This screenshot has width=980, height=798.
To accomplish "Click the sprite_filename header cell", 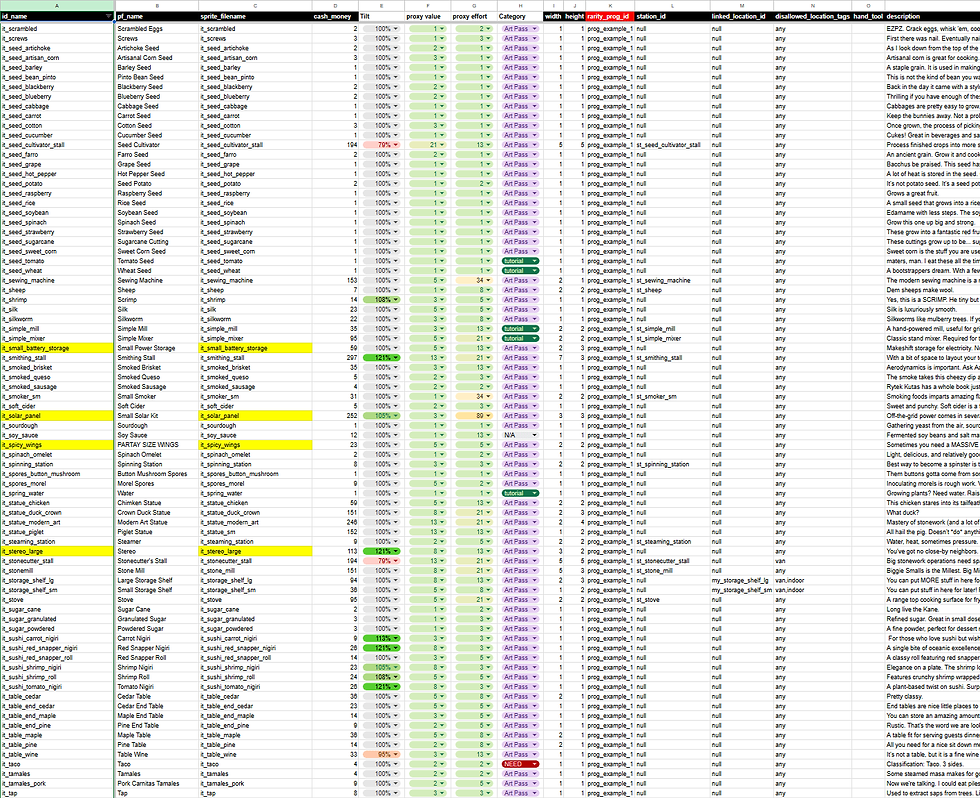I will (x=255, y=16).
